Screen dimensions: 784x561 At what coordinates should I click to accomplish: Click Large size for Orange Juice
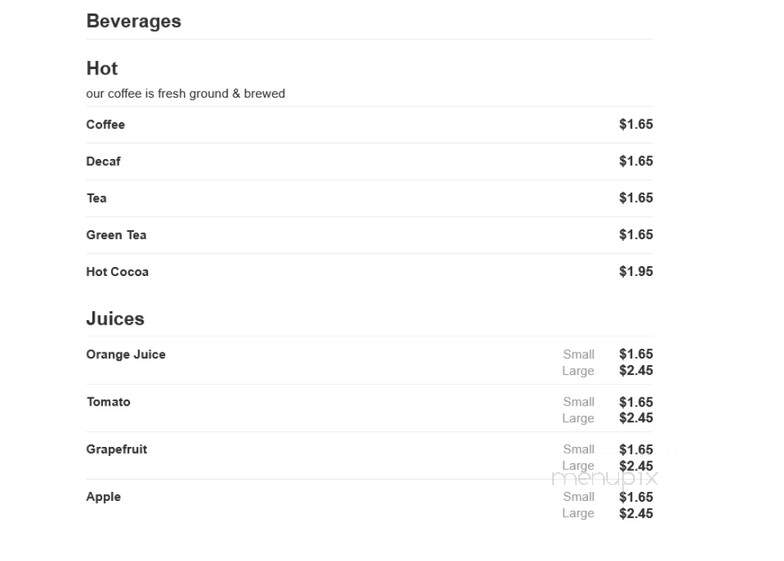click(x=578, y=371)
